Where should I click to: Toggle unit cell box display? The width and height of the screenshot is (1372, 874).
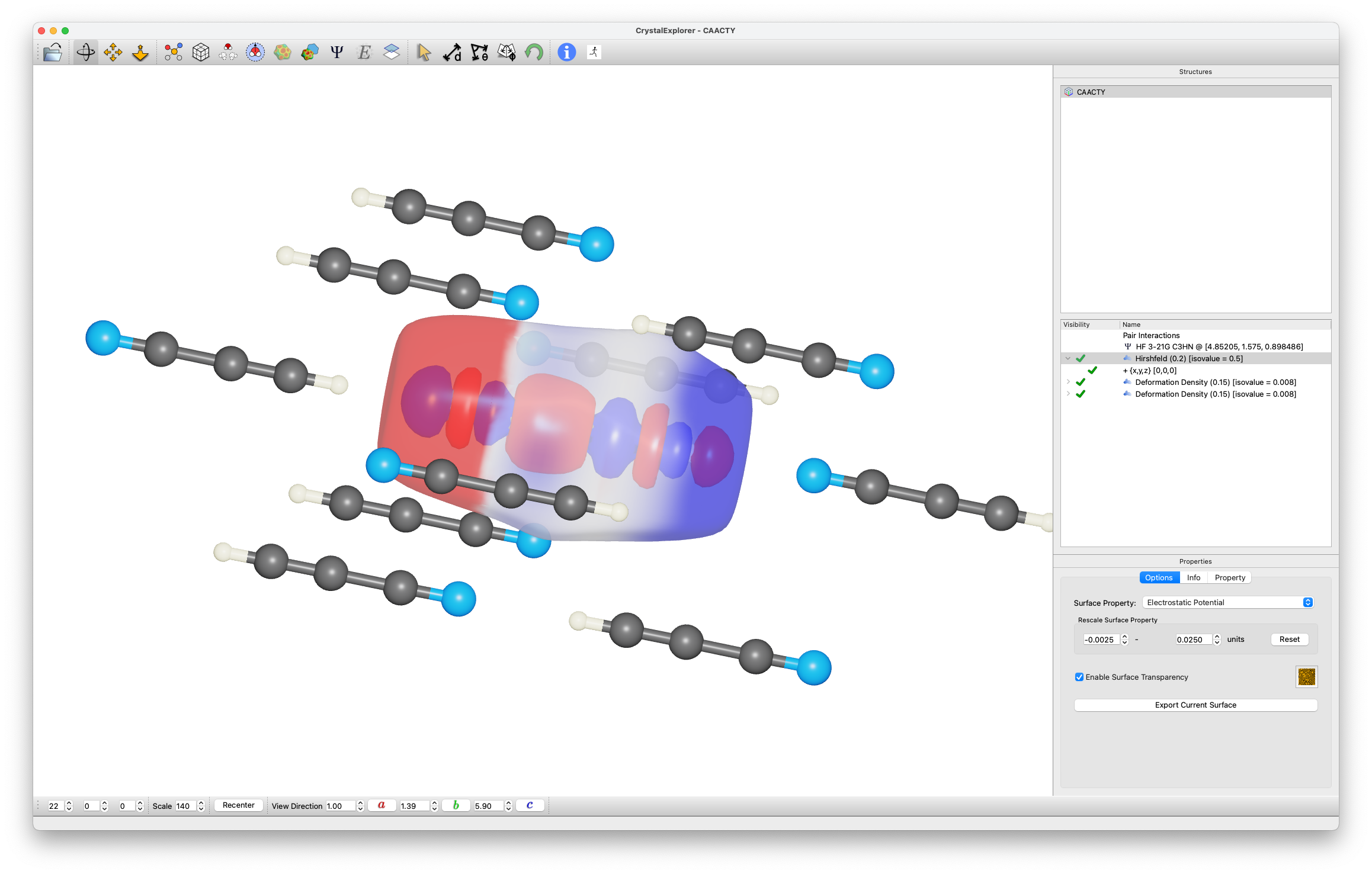pos(201,53)
